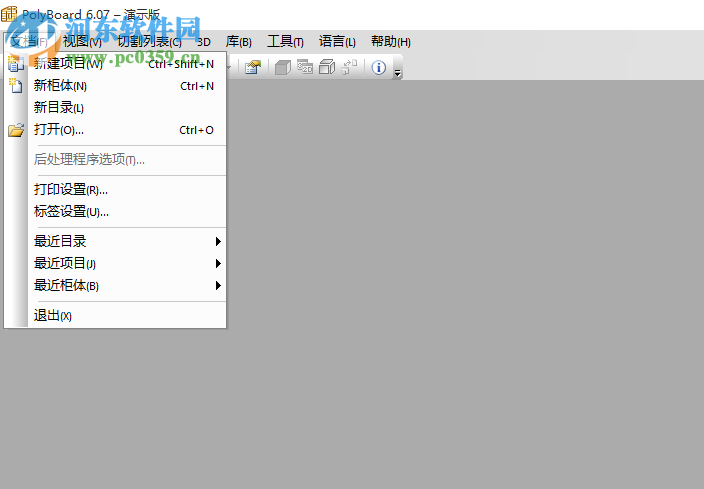The height and width of the screenshot is (489, 704).
Task: Expand the 最近柜体(B) submenu
Action: [x=115, y=286]
